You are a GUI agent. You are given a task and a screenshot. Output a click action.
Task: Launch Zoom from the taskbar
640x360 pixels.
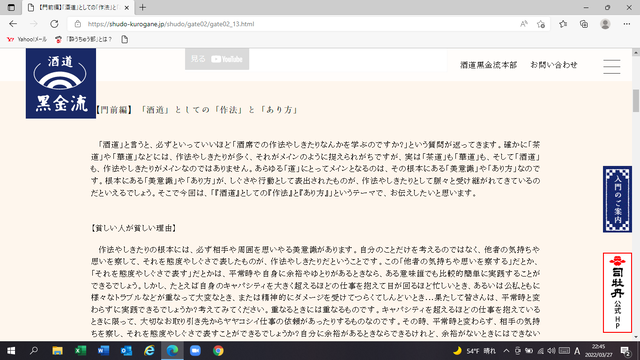(195, 351)
